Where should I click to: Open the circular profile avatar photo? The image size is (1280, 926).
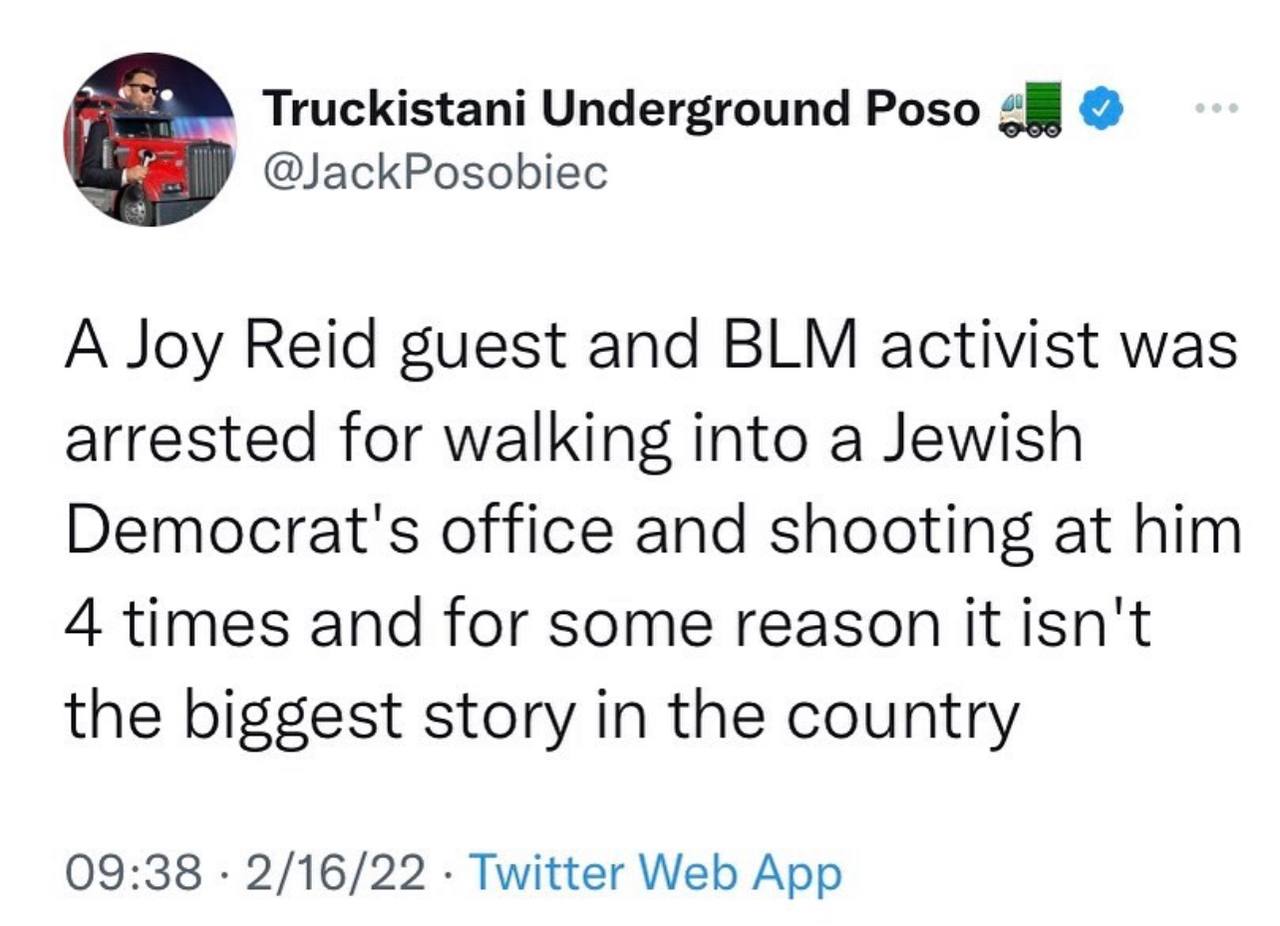tap(150, 139)
